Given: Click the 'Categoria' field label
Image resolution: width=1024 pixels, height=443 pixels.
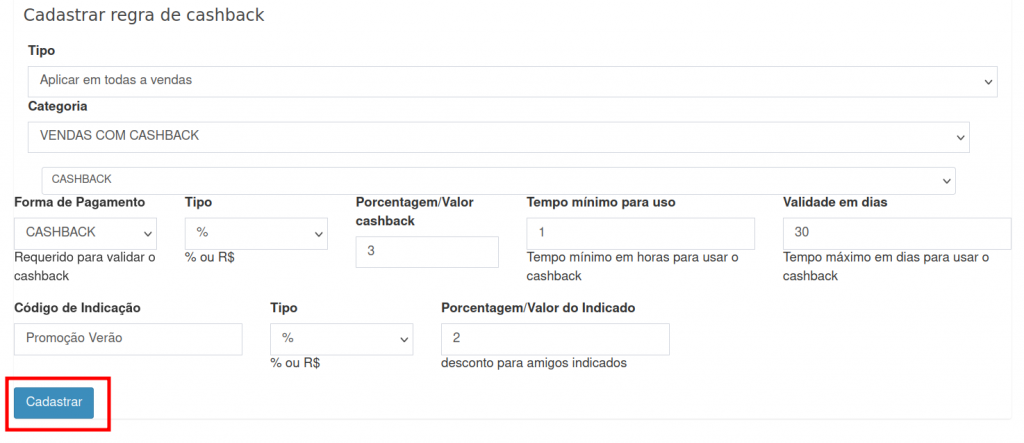Looking at the screenshot, I should pos(58,106).
